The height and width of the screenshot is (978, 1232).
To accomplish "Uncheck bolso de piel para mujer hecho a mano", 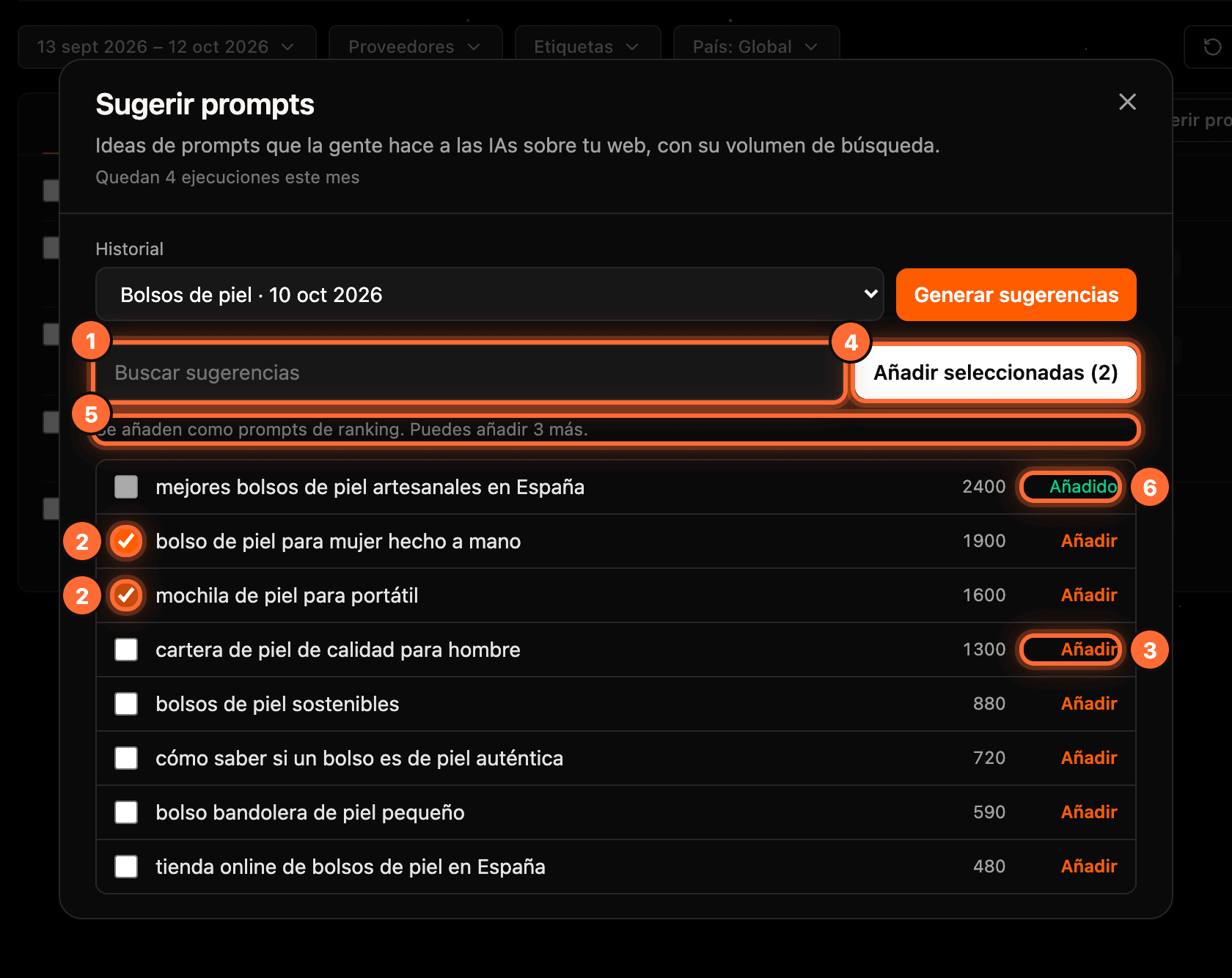I will pyautogui.click(x=126, y=541).
